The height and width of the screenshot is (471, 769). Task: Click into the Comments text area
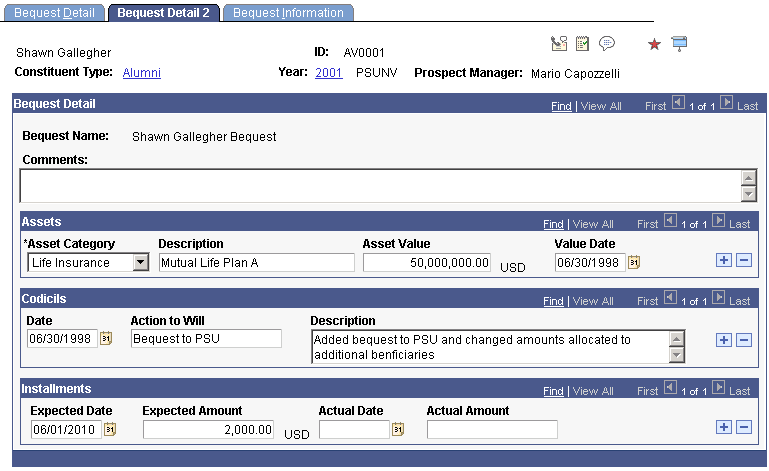tap(381, 186)
